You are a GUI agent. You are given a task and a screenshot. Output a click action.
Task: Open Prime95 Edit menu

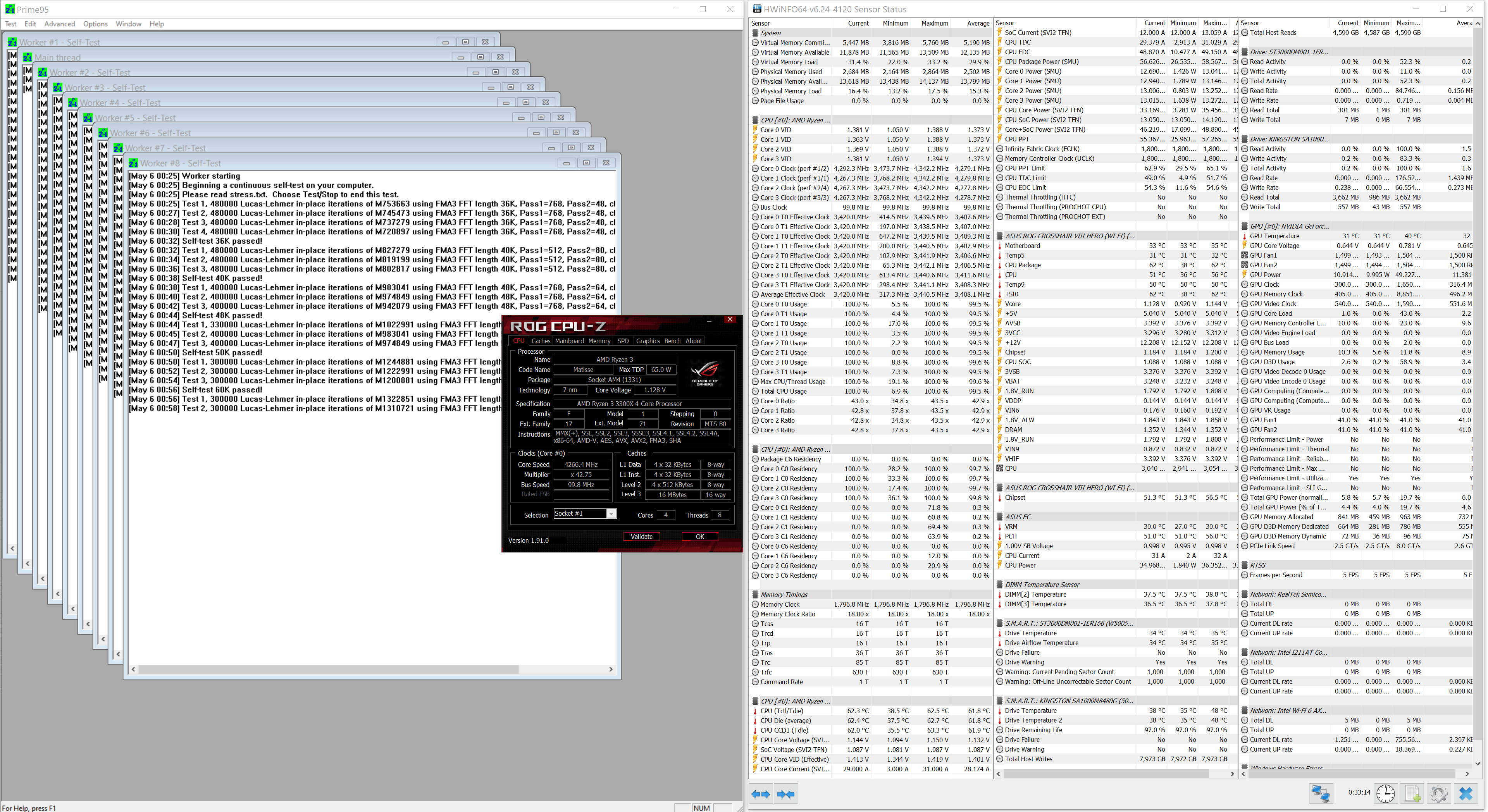30,24
